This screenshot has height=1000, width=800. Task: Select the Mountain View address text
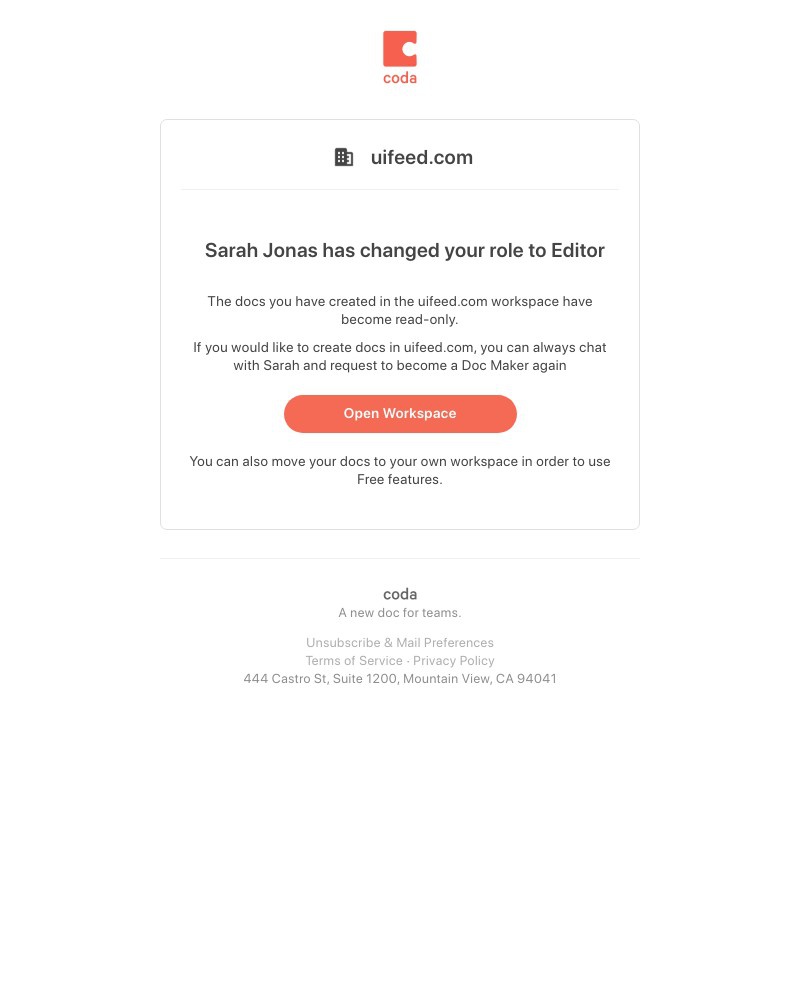click(x=400, y=679)
